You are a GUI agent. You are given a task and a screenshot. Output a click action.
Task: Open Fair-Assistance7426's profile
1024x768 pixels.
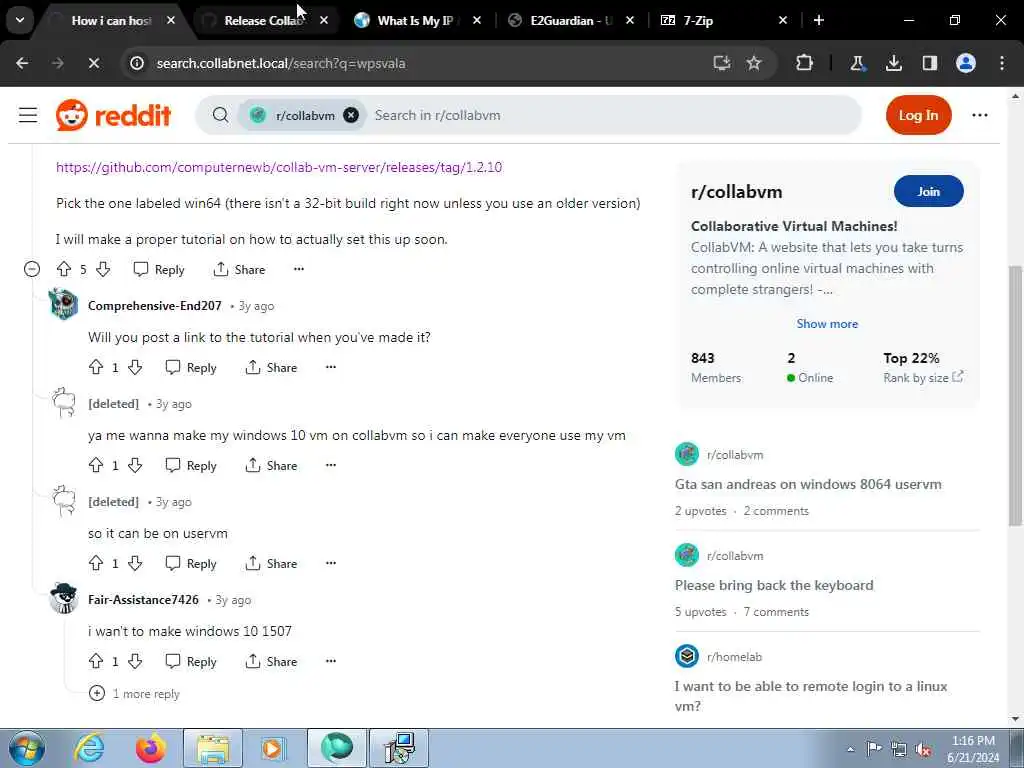(143, 600)
